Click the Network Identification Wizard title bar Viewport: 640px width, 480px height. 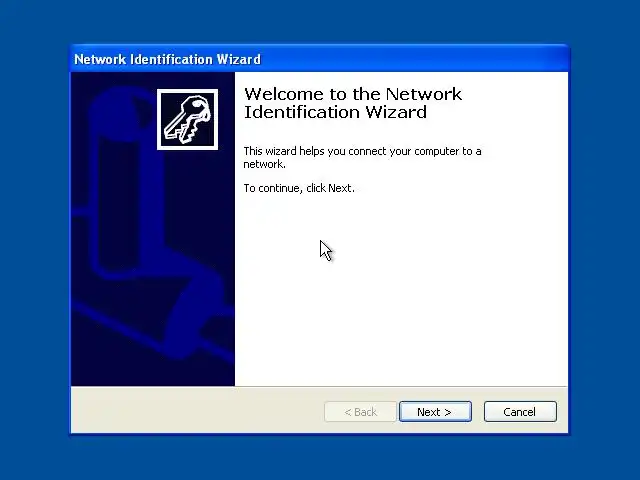319,59
